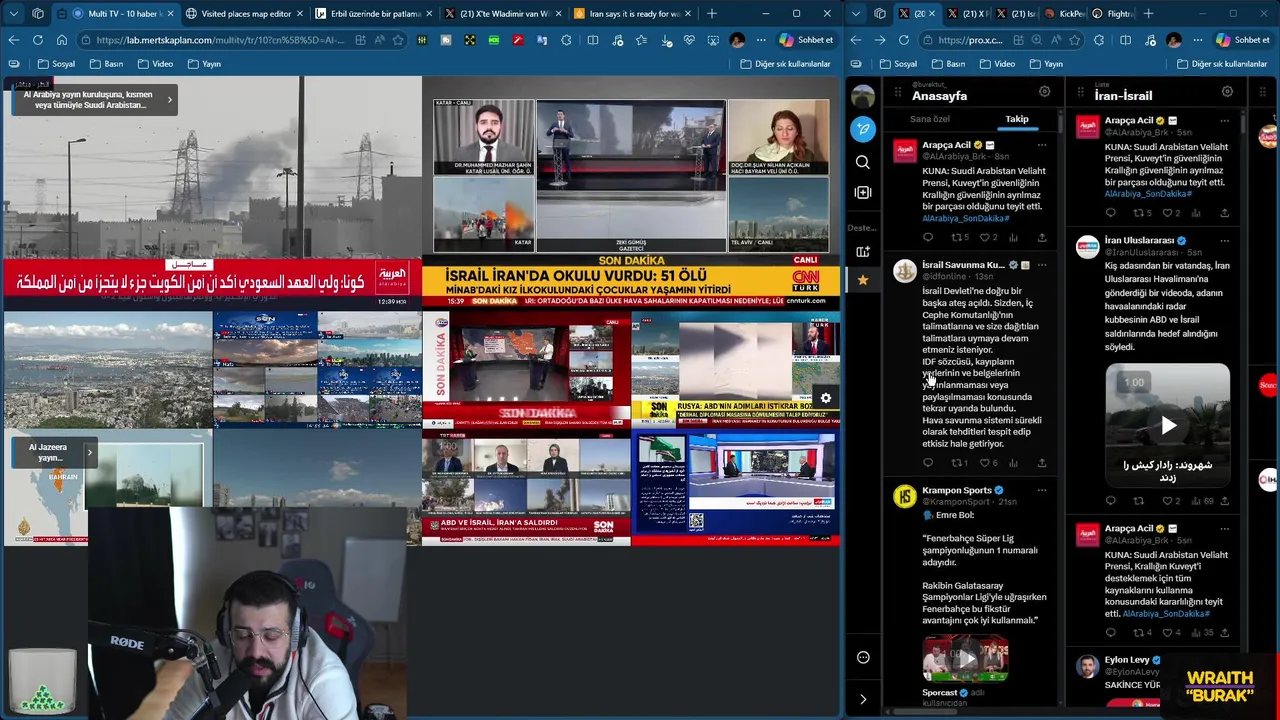
Task: Open extensions icon in X Pro browser toolbar
Action: (1099, 40)
